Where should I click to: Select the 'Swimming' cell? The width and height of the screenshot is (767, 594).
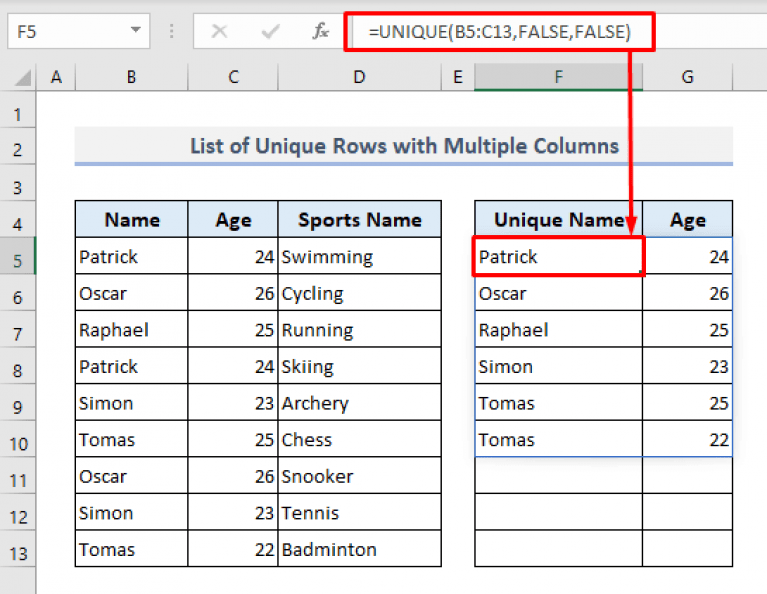(360, 256)
